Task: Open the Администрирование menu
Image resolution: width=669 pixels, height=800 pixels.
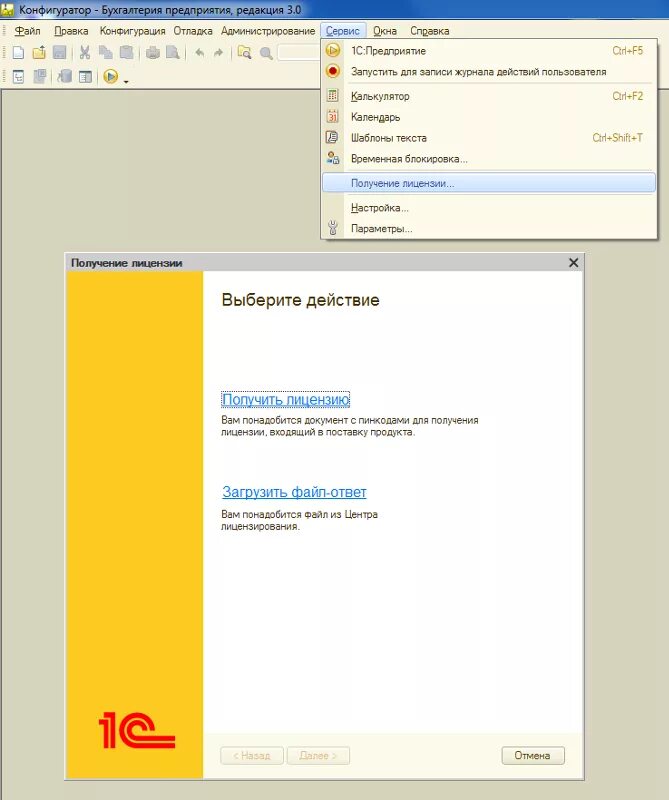Action: (268, 31)
